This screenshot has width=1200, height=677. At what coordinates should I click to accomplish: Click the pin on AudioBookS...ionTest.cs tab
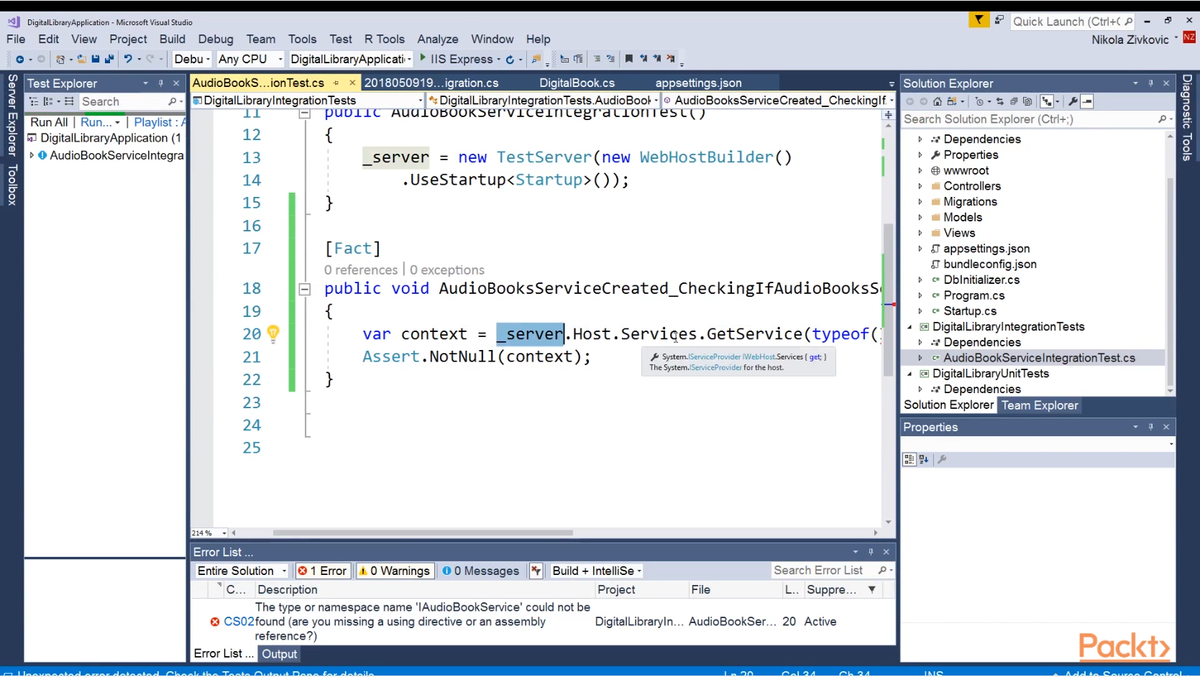(x=337, y=83)
